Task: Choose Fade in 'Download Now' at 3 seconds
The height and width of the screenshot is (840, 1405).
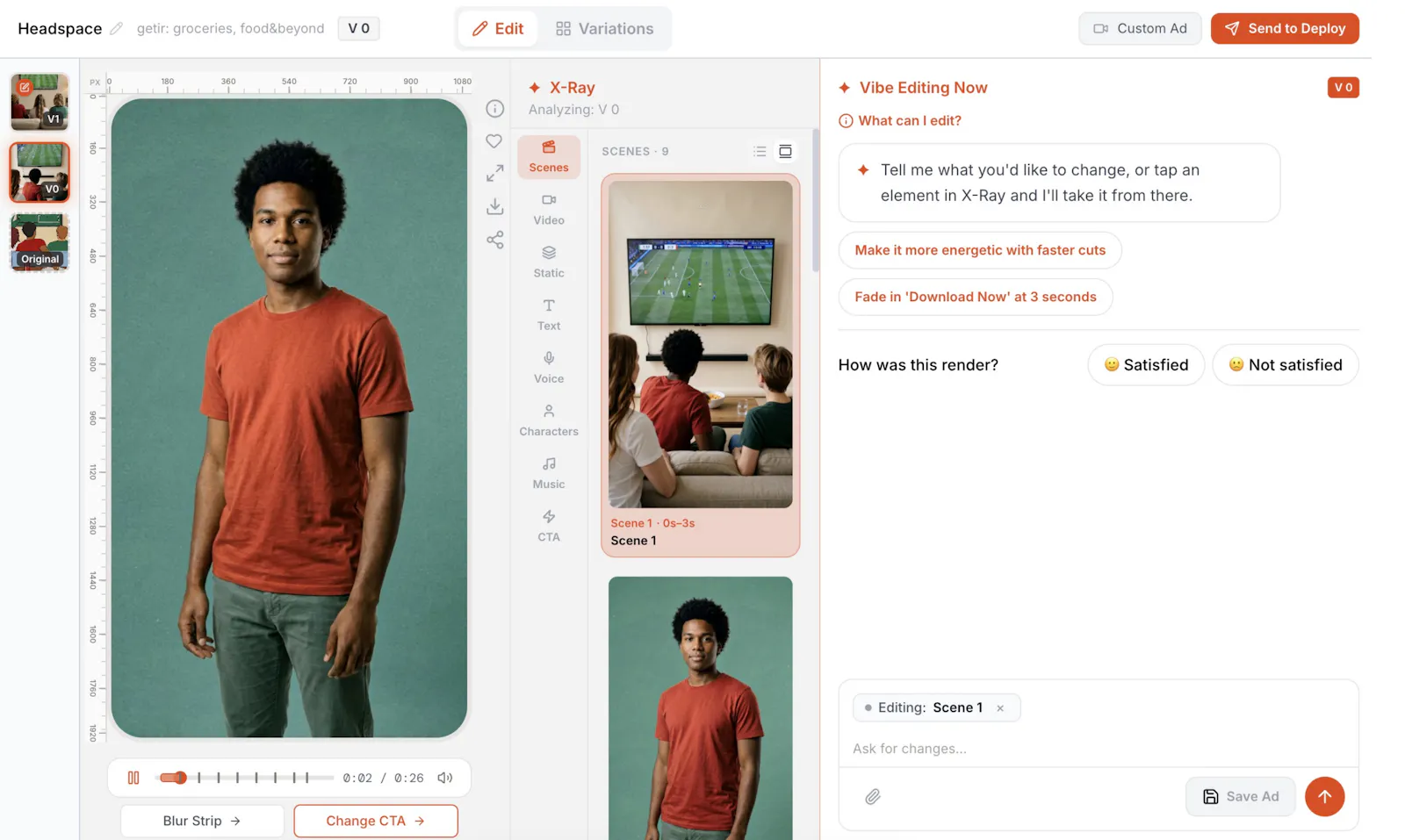Action: 976,297
